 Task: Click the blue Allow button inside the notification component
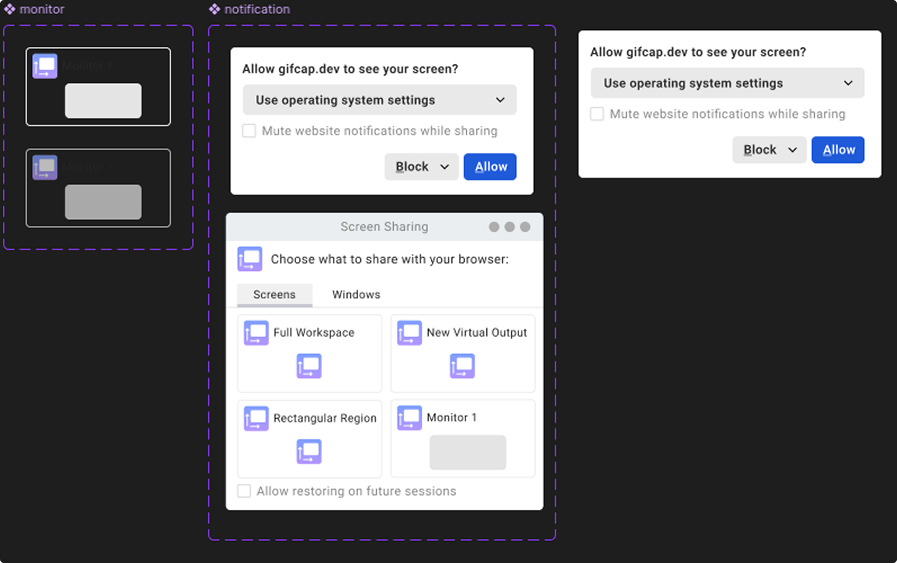pyautogui.click(x=490, y=166)
